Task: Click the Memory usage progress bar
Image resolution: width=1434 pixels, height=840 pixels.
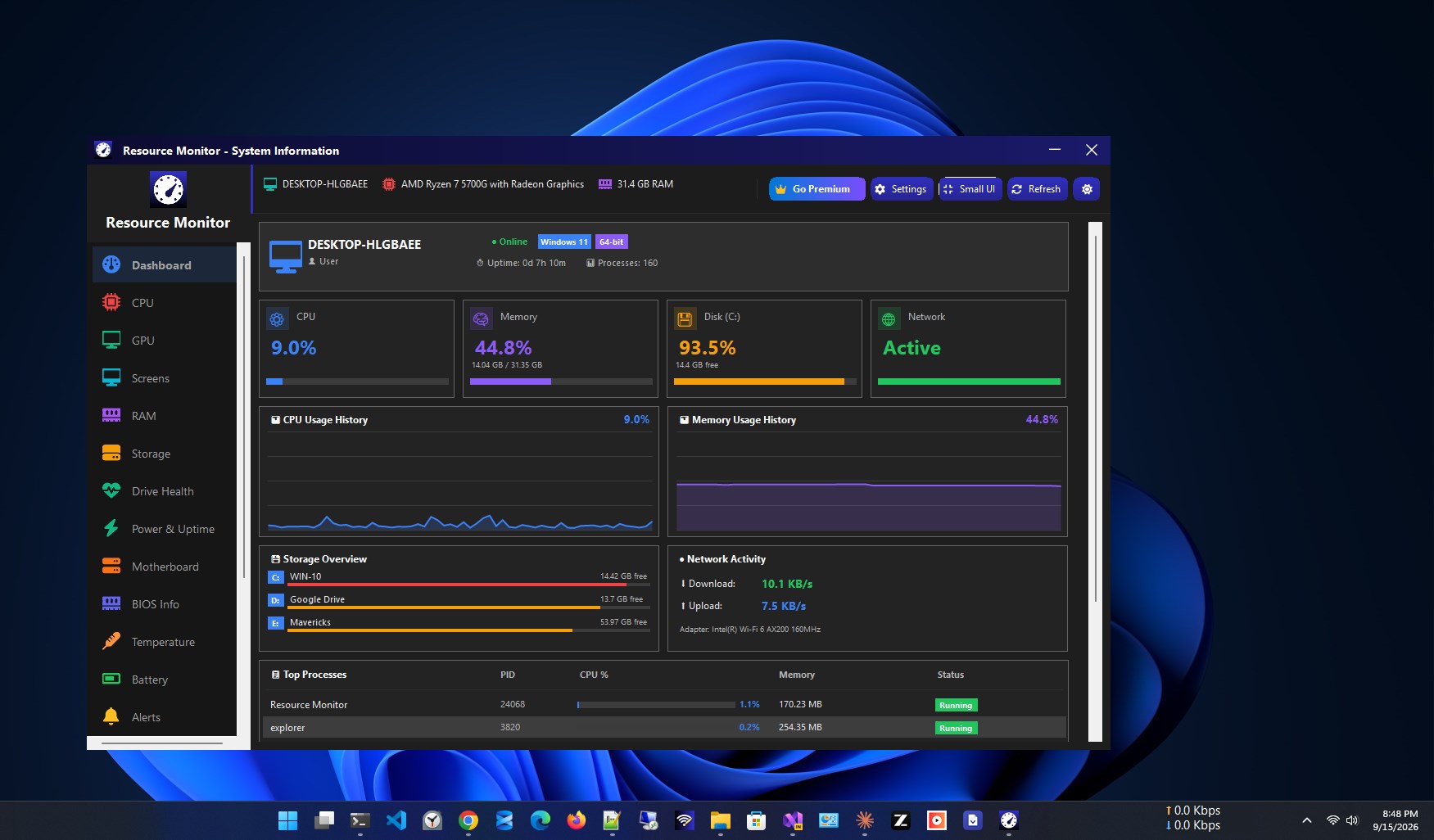Action: [x=561, y=382]
